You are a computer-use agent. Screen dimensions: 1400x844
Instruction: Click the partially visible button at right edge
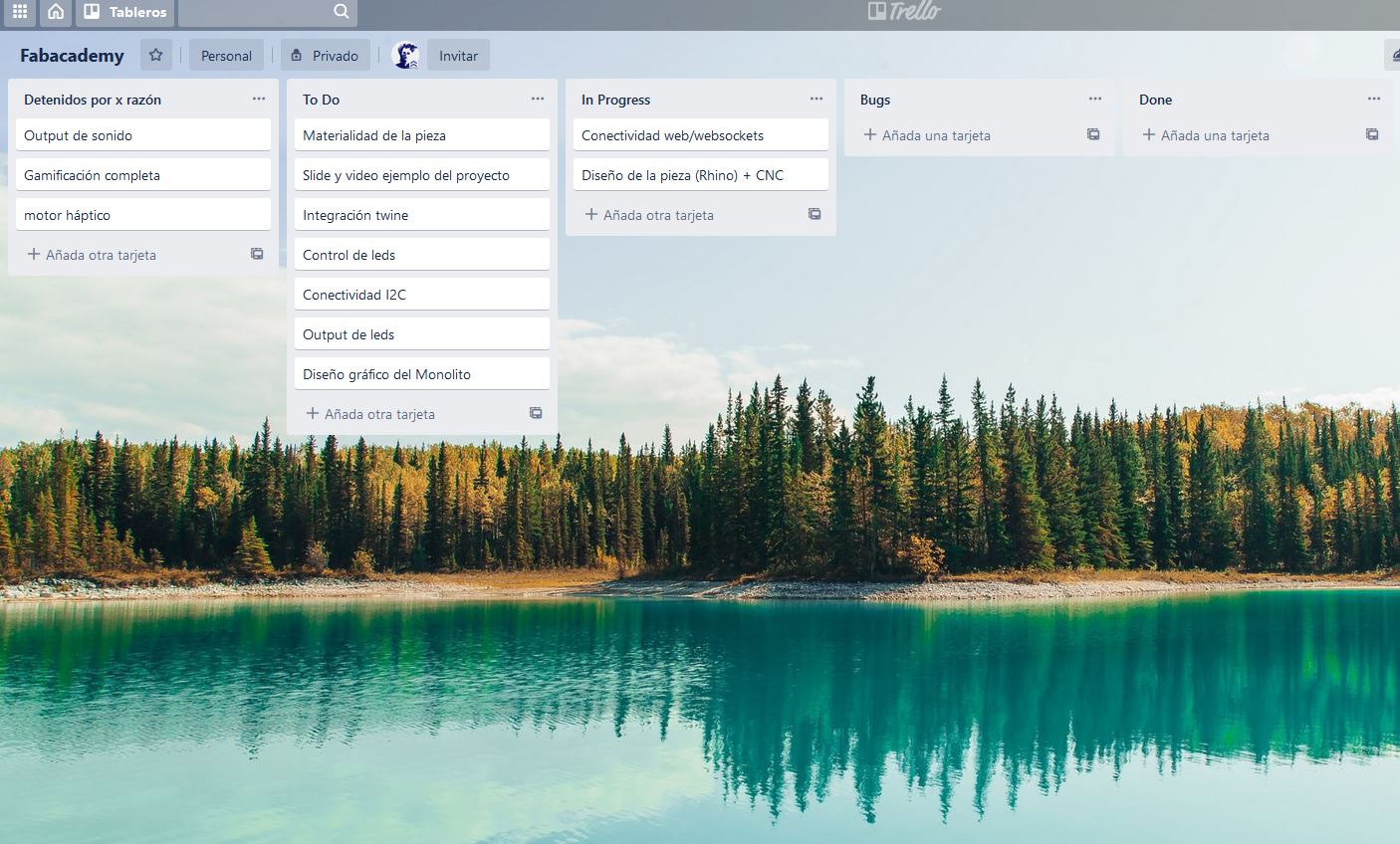click(x=1392, y=56)
